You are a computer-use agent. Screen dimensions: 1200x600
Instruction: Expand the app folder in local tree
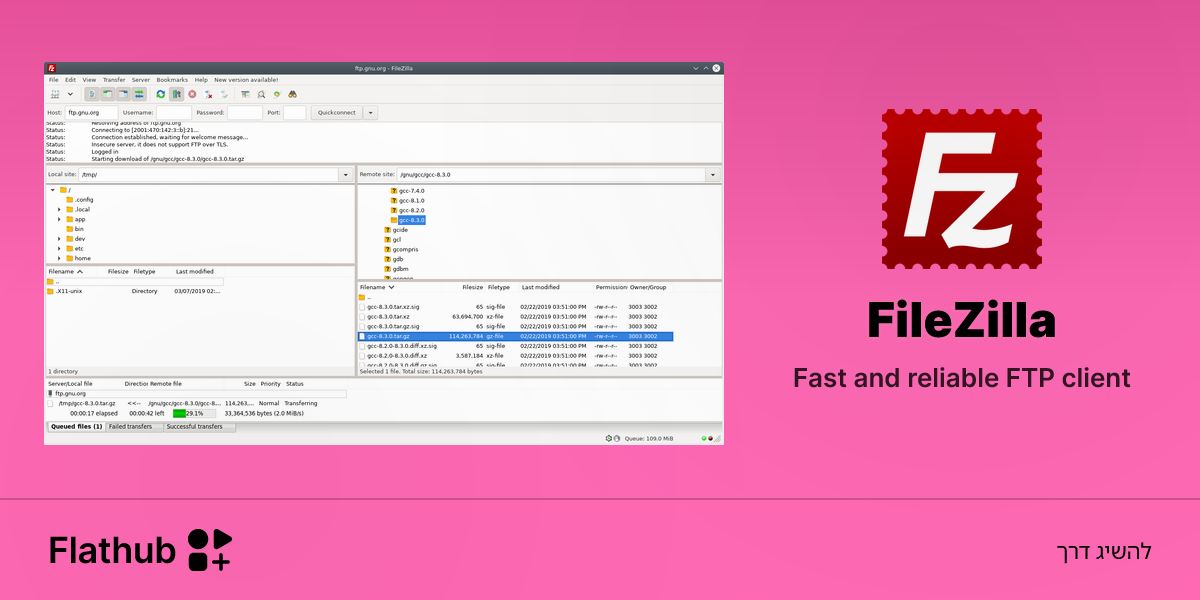pos(59,219)
